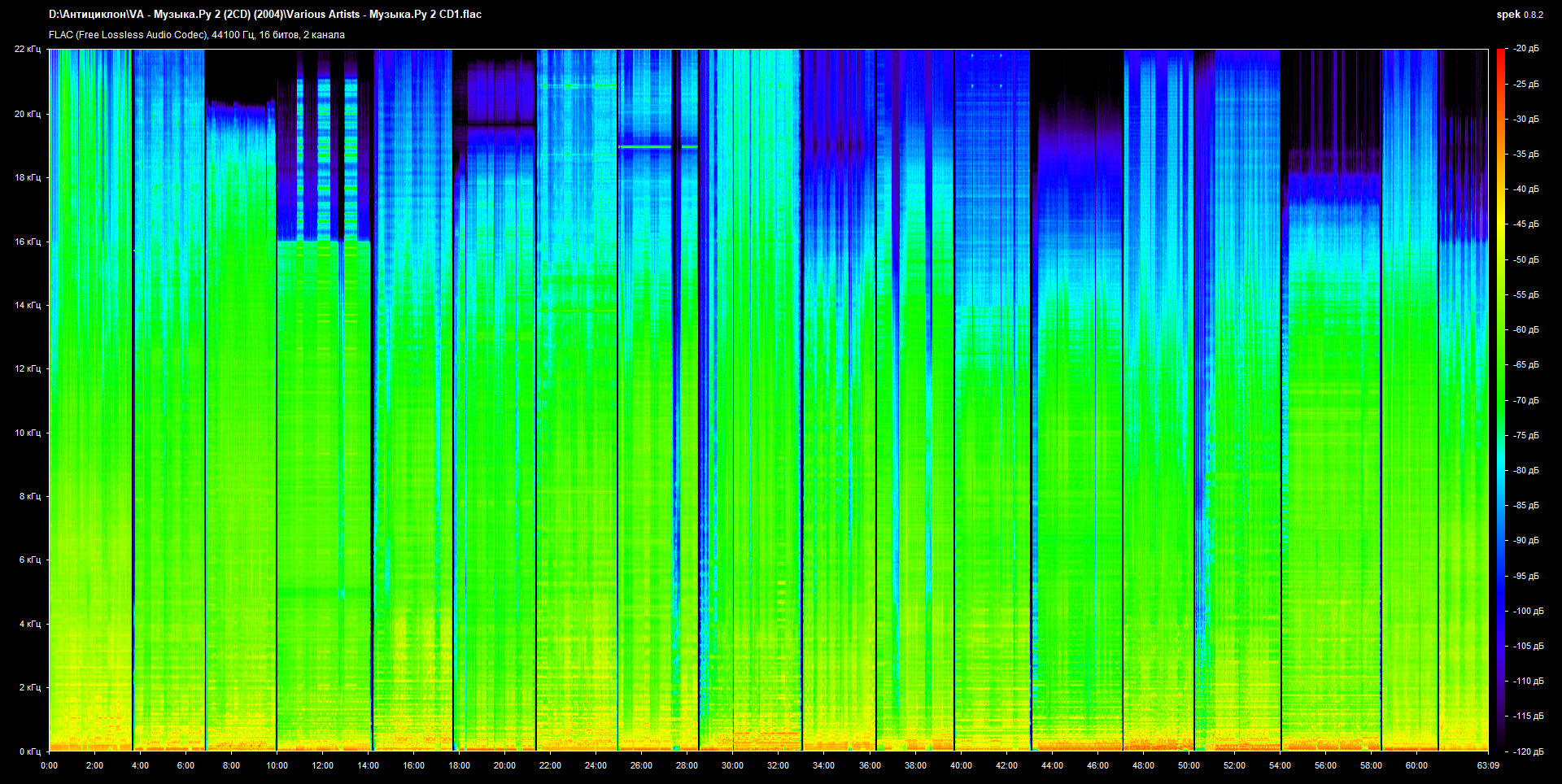Click the 63:09 end time label
Screen dimensions: 1562x784
click(x=1488, y=765)
